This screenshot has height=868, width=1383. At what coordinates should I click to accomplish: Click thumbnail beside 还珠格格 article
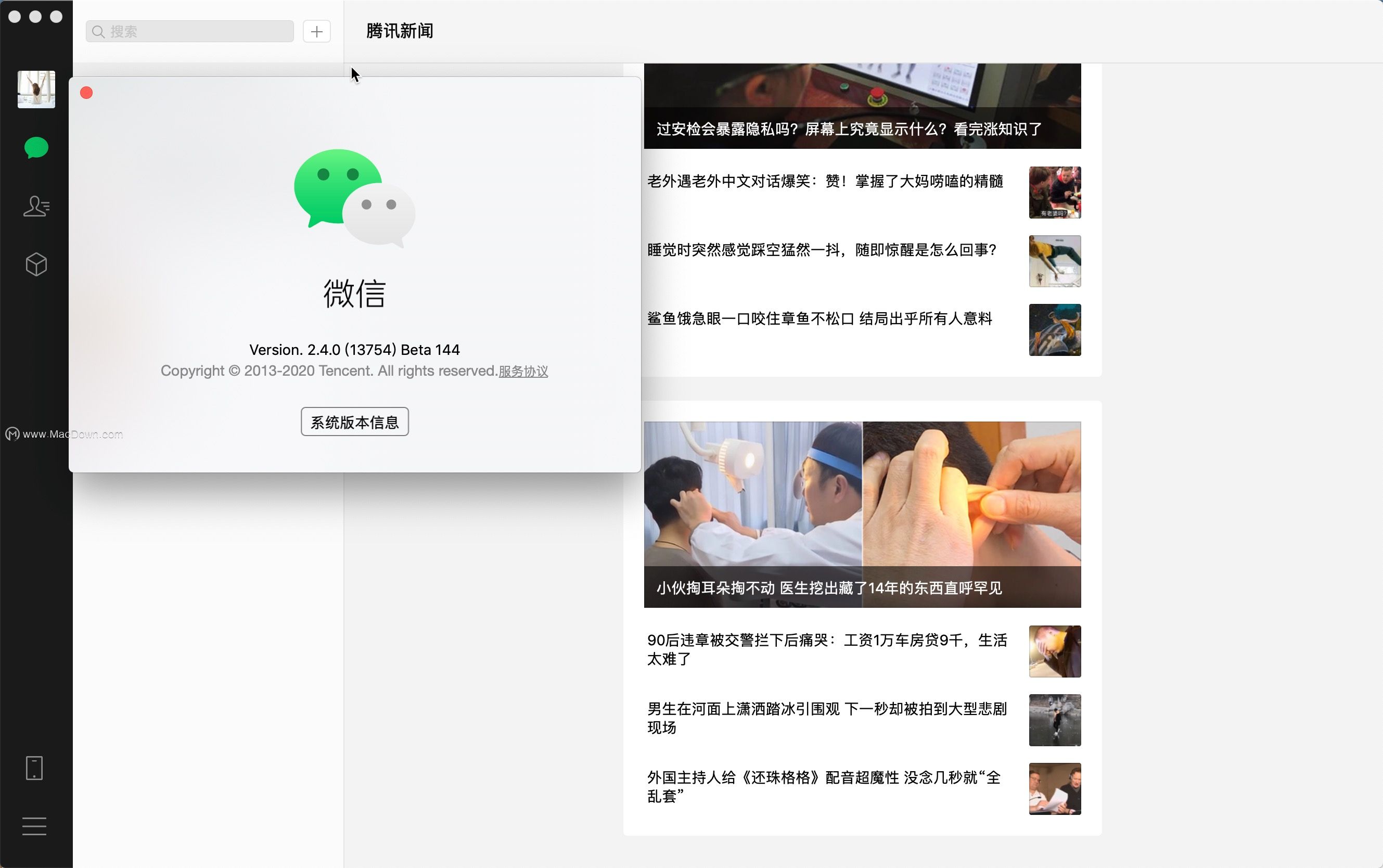pos(1055,789)
